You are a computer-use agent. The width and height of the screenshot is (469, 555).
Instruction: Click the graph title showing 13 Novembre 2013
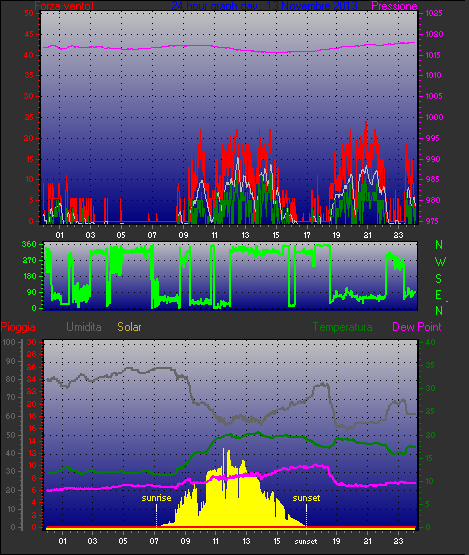[x=264, y=6]
